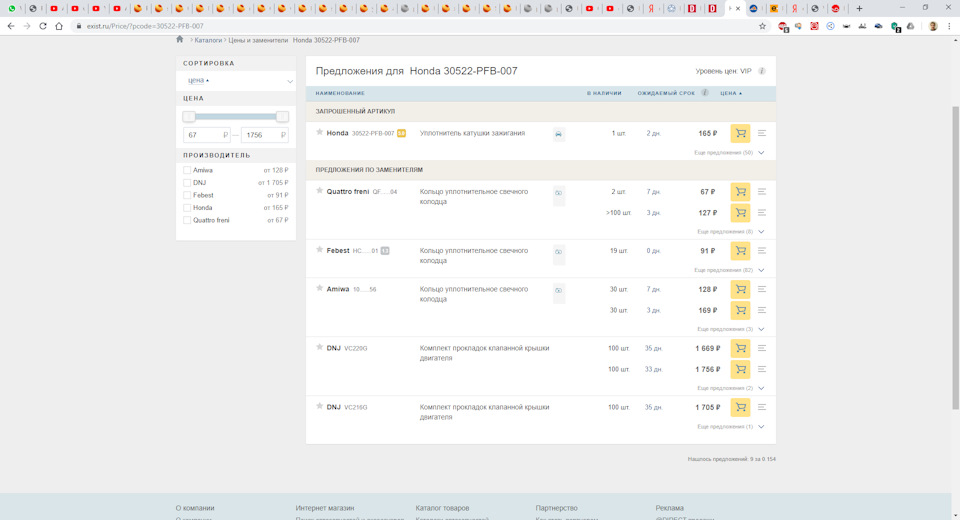Filter by manufacturer DNJ
The height and width of the screenshot is (520, 960).
[x=187, y=183]
